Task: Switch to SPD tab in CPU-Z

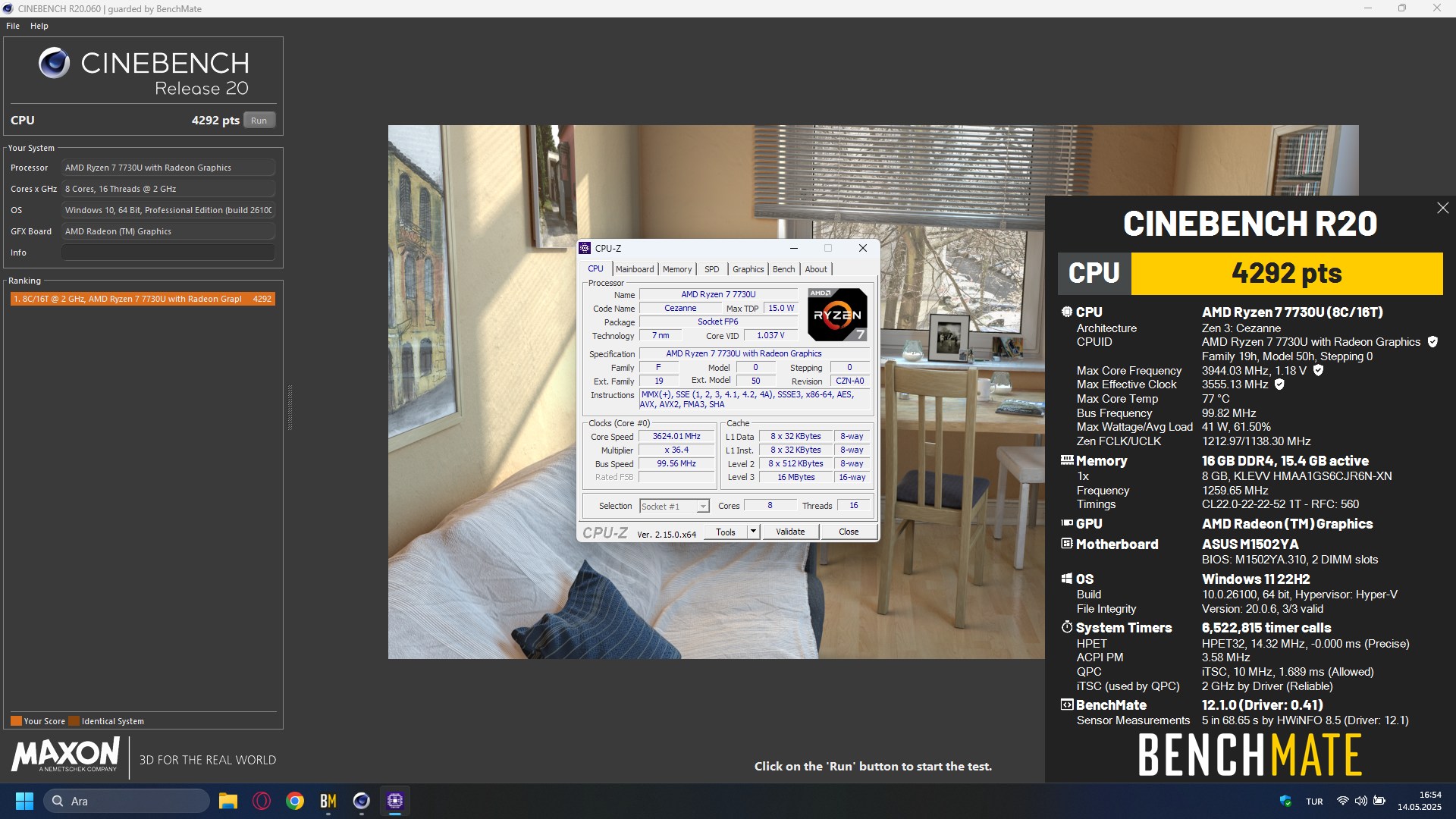Action: pos(711,269)
